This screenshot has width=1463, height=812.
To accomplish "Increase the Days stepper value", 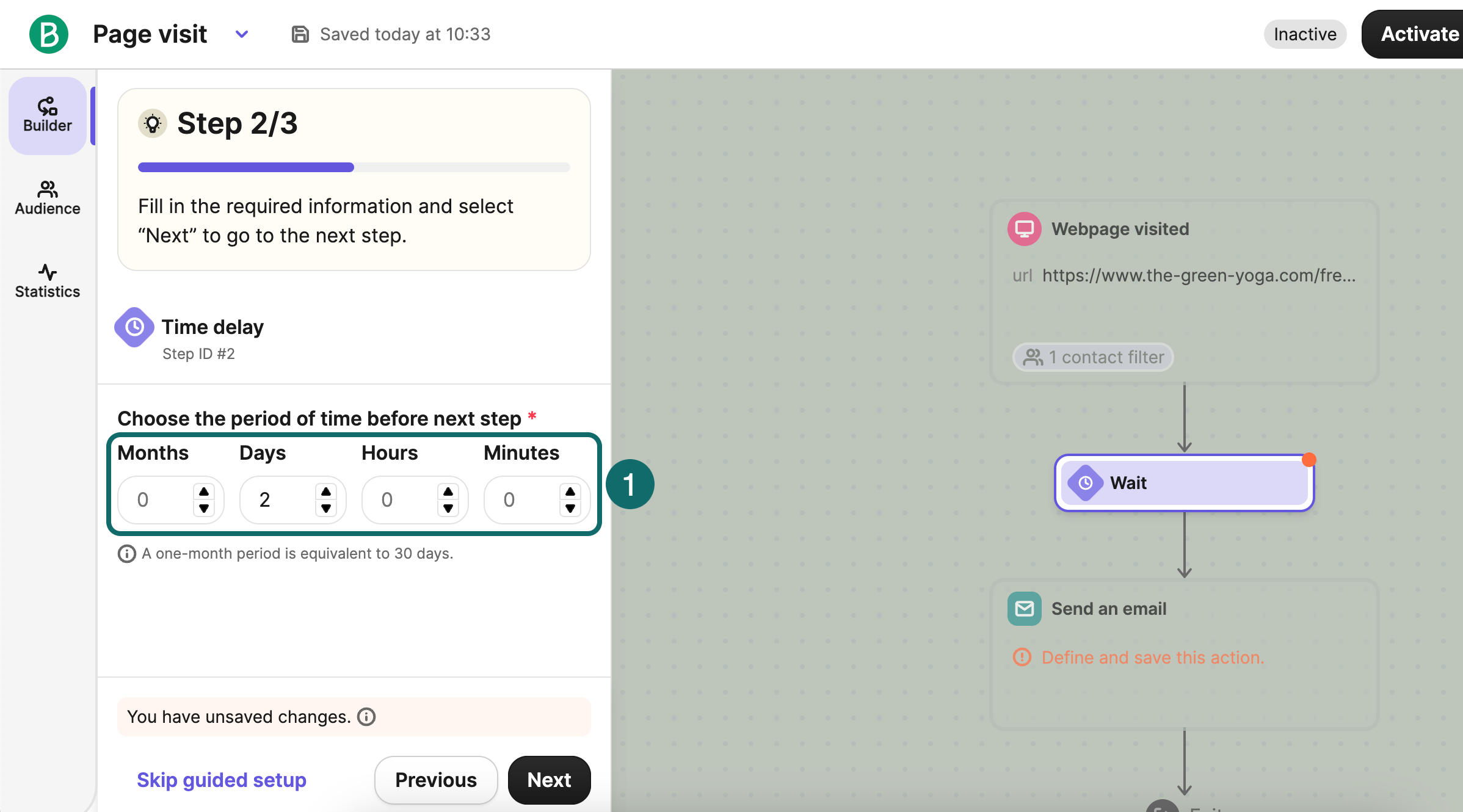I will click(x=326, y=491).
